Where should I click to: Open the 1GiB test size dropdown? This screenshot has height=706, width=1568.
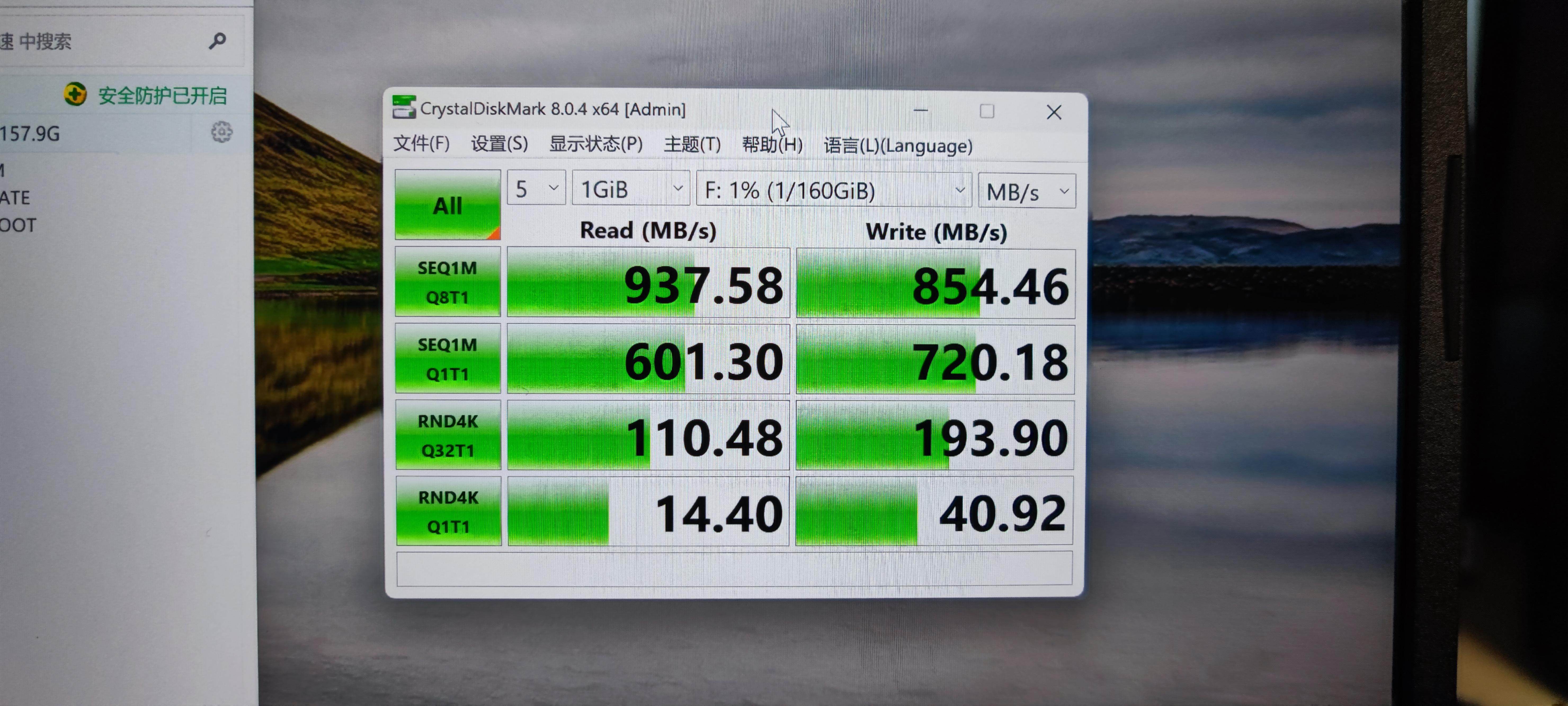click(631, 189)
